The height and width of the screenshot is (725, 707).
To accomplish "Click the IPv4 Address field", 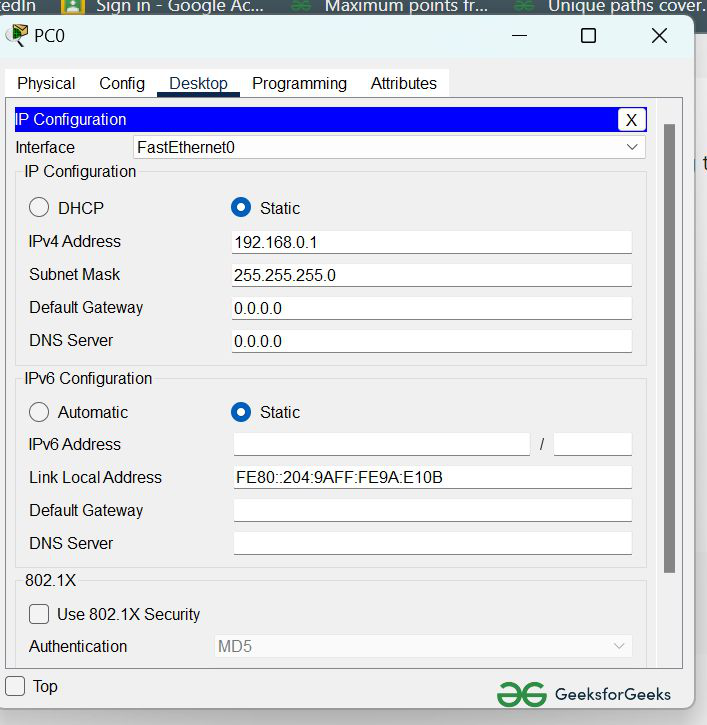I will pos(431,242).
